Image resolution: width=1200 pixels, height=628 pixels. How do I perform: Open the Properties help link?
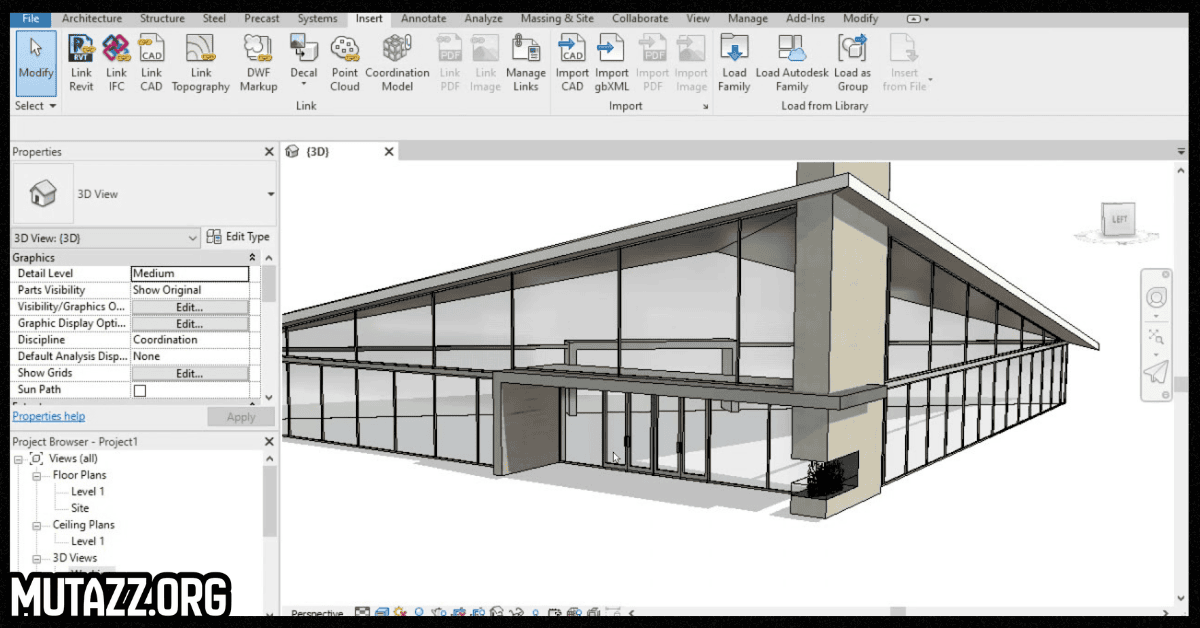(x=48, y=416)
